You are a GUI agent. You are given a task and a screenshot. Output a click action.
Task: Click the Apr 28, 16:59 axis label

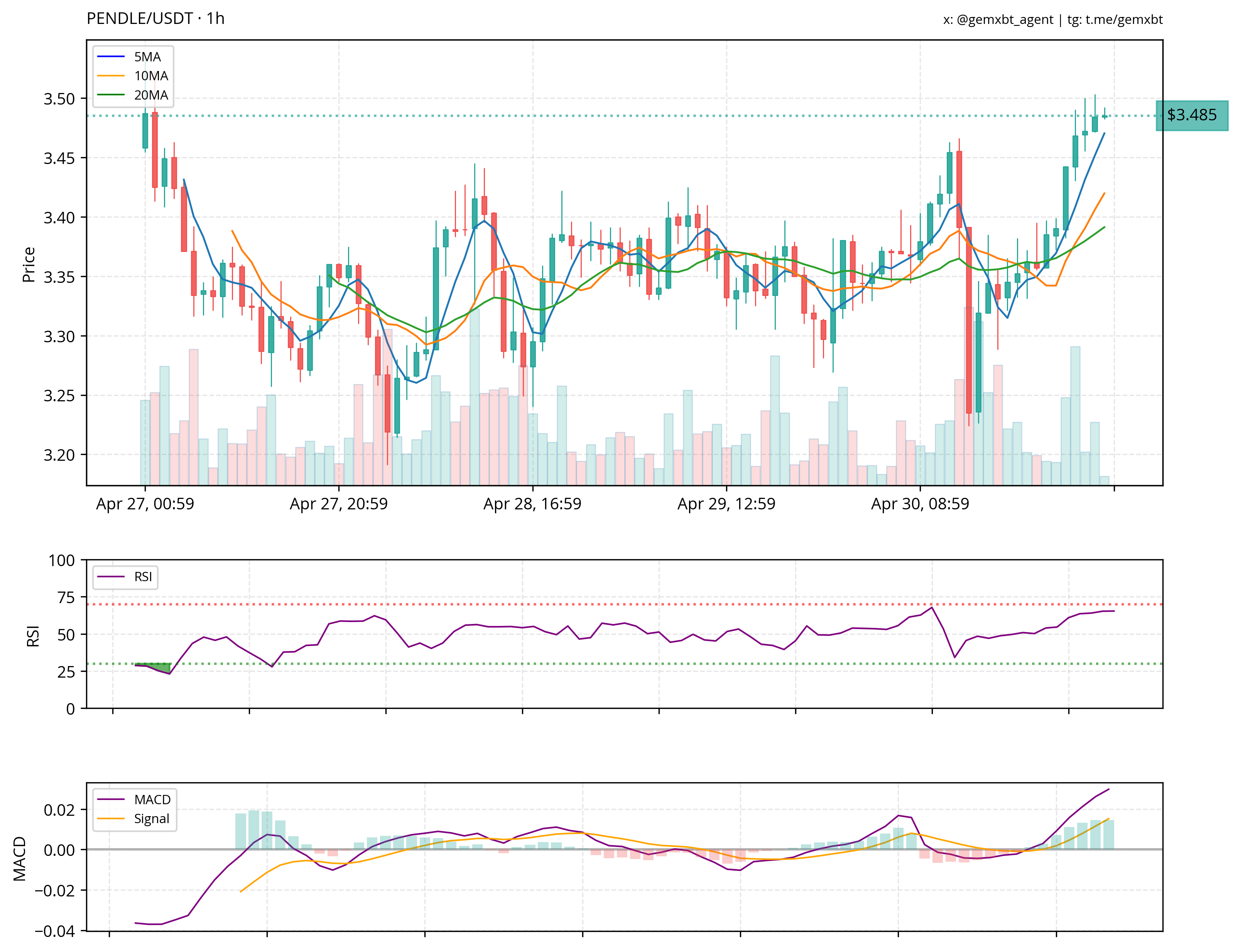(532, 504)
